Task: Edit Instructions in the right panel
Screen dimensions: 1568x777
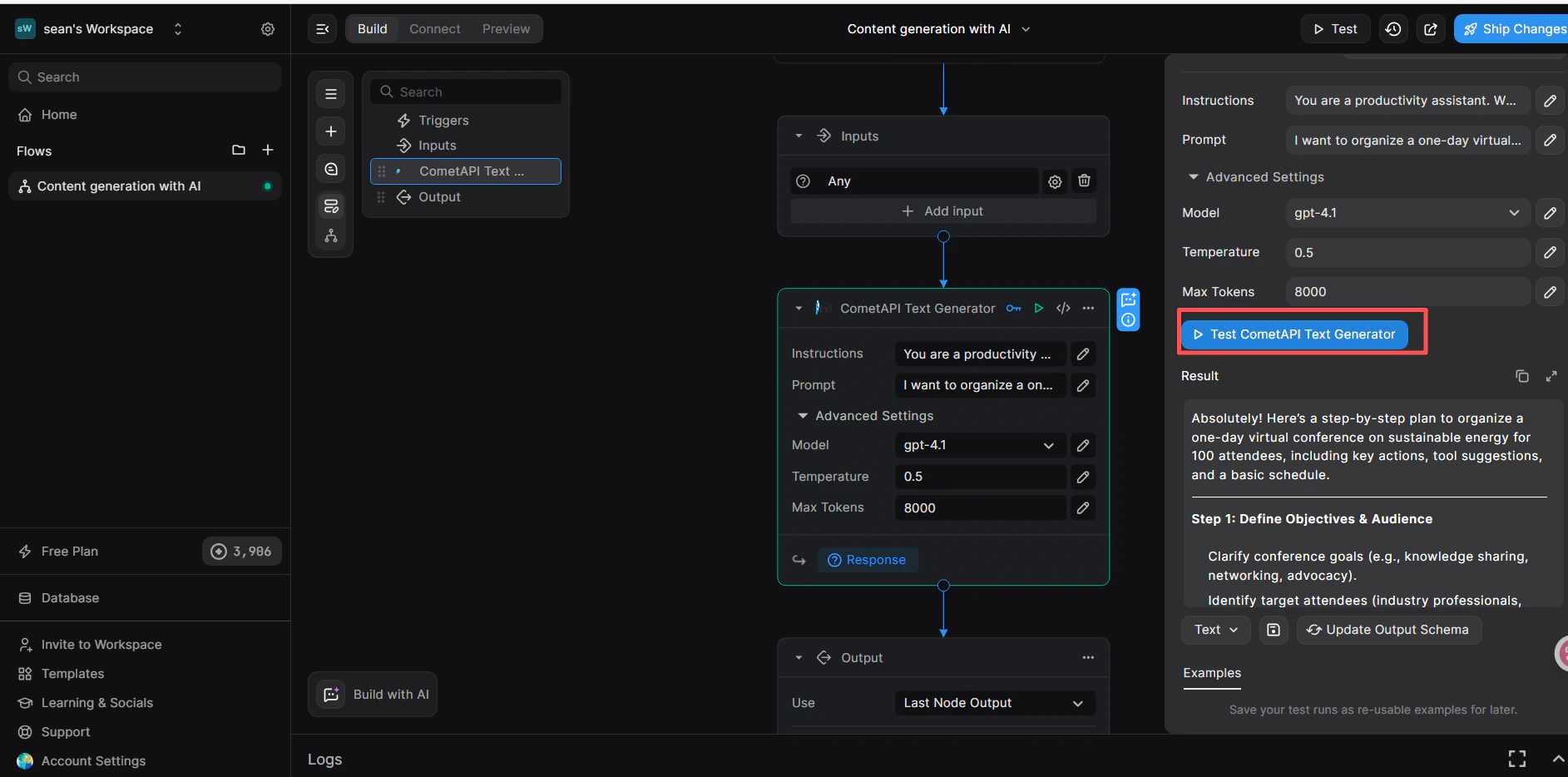Action: 1551,101
